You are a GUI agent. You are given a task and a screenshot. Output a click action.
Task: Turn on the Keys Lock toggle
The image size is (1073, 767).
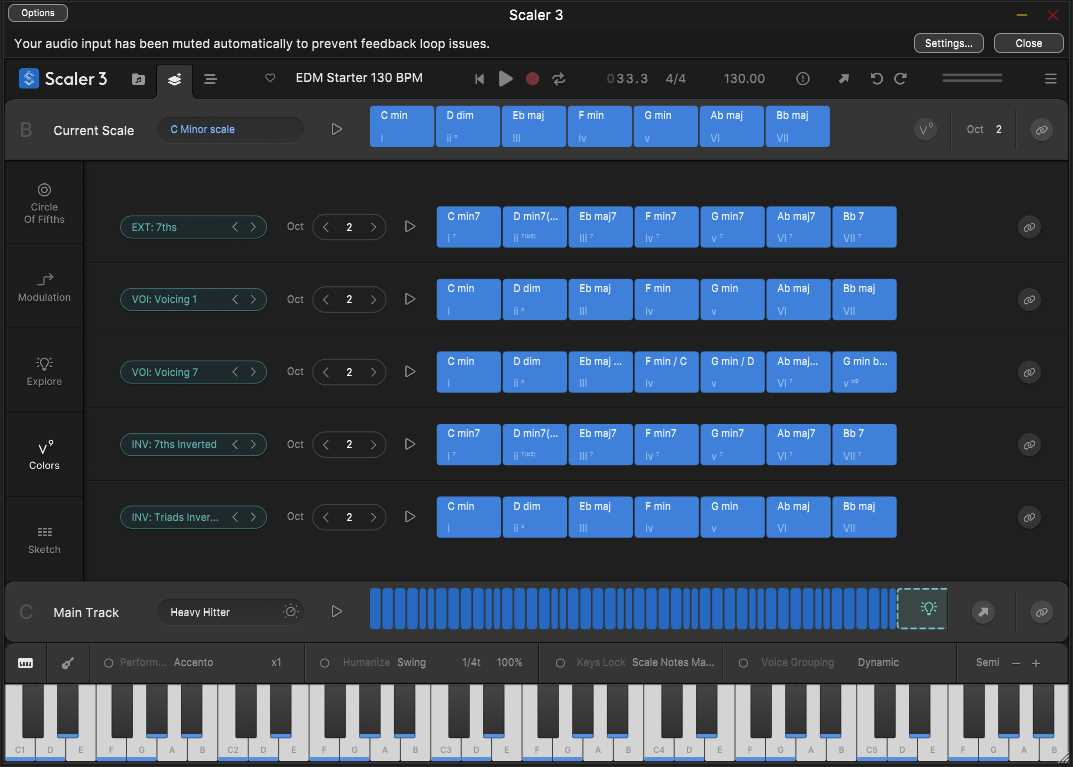560,662
